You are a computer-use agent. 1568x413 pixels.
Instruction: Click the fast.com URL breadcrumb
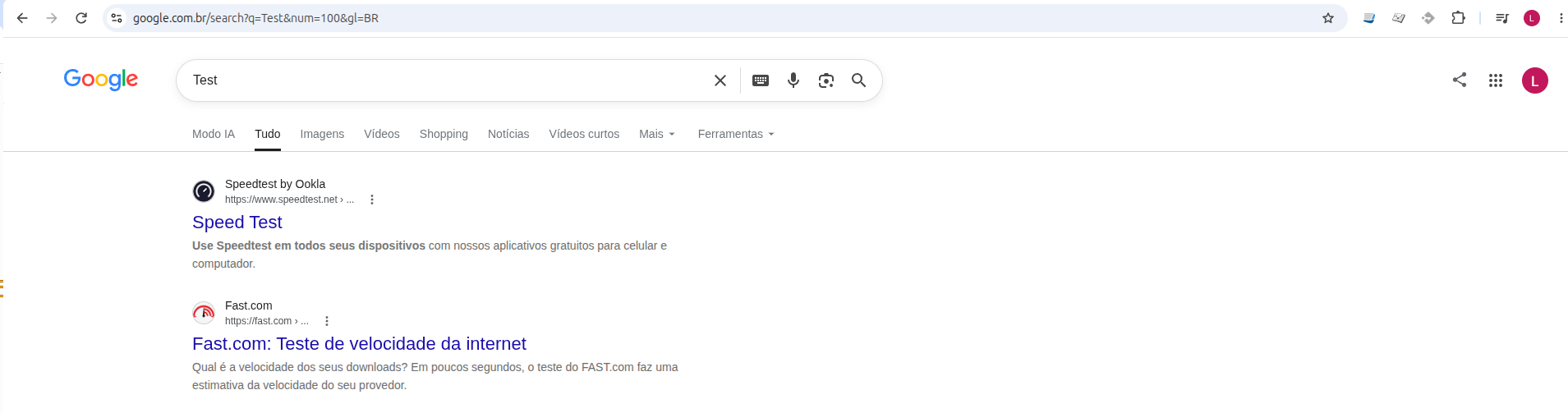267,321
